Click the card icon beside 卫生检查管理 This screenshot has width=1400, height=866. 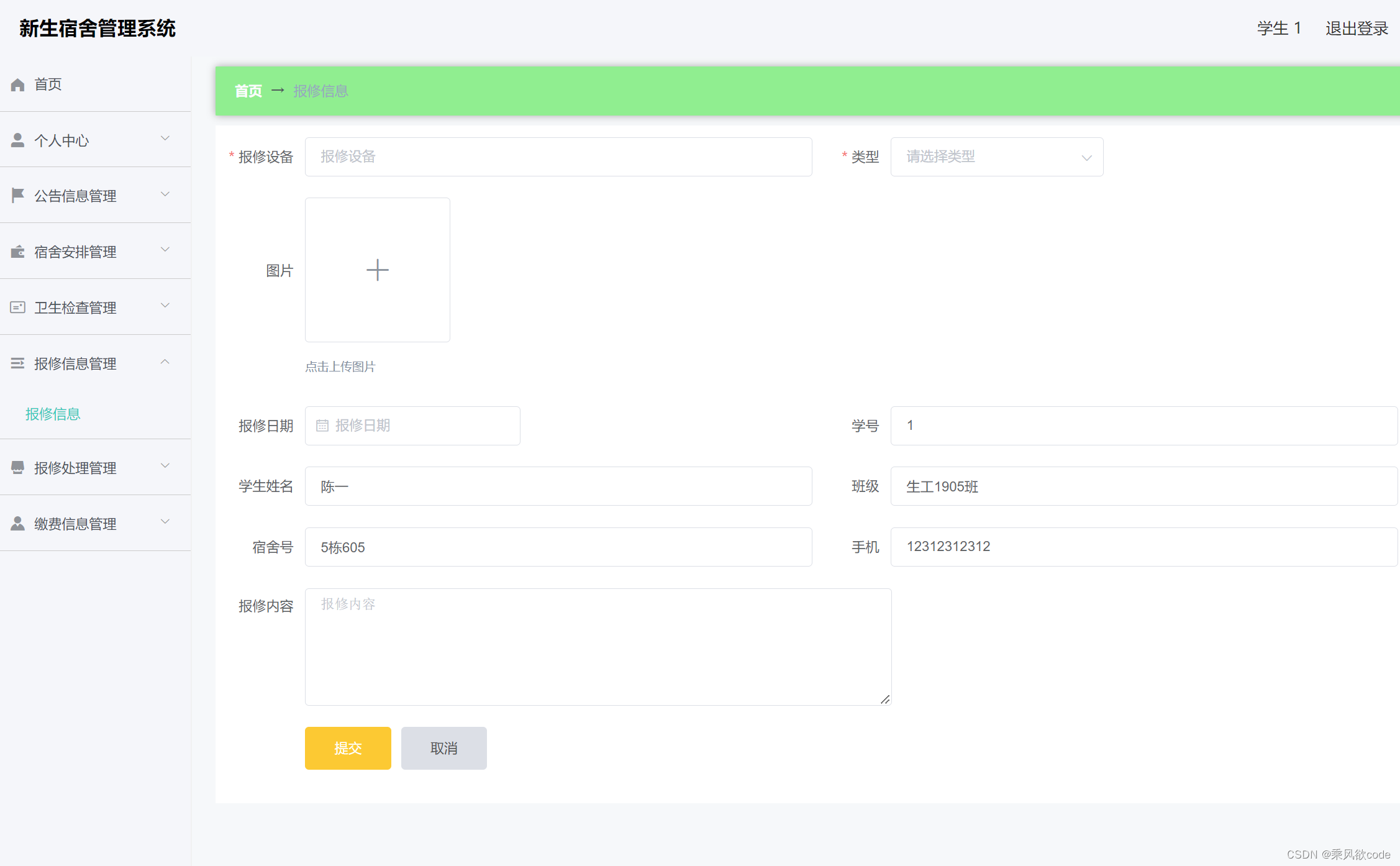coord(17,308)
